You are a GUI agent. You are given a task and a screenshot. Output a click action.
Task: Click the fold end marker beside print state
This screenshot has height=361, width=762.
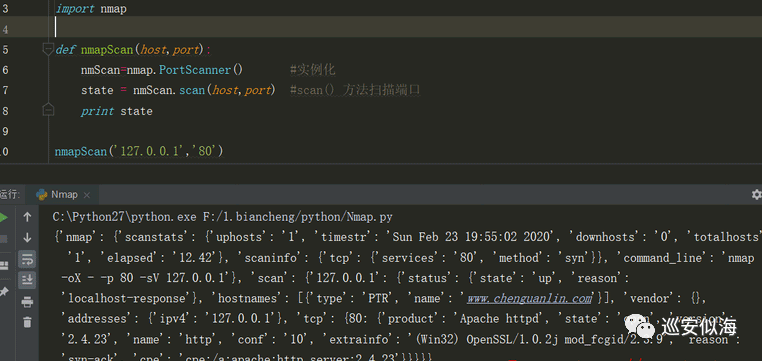48,110
